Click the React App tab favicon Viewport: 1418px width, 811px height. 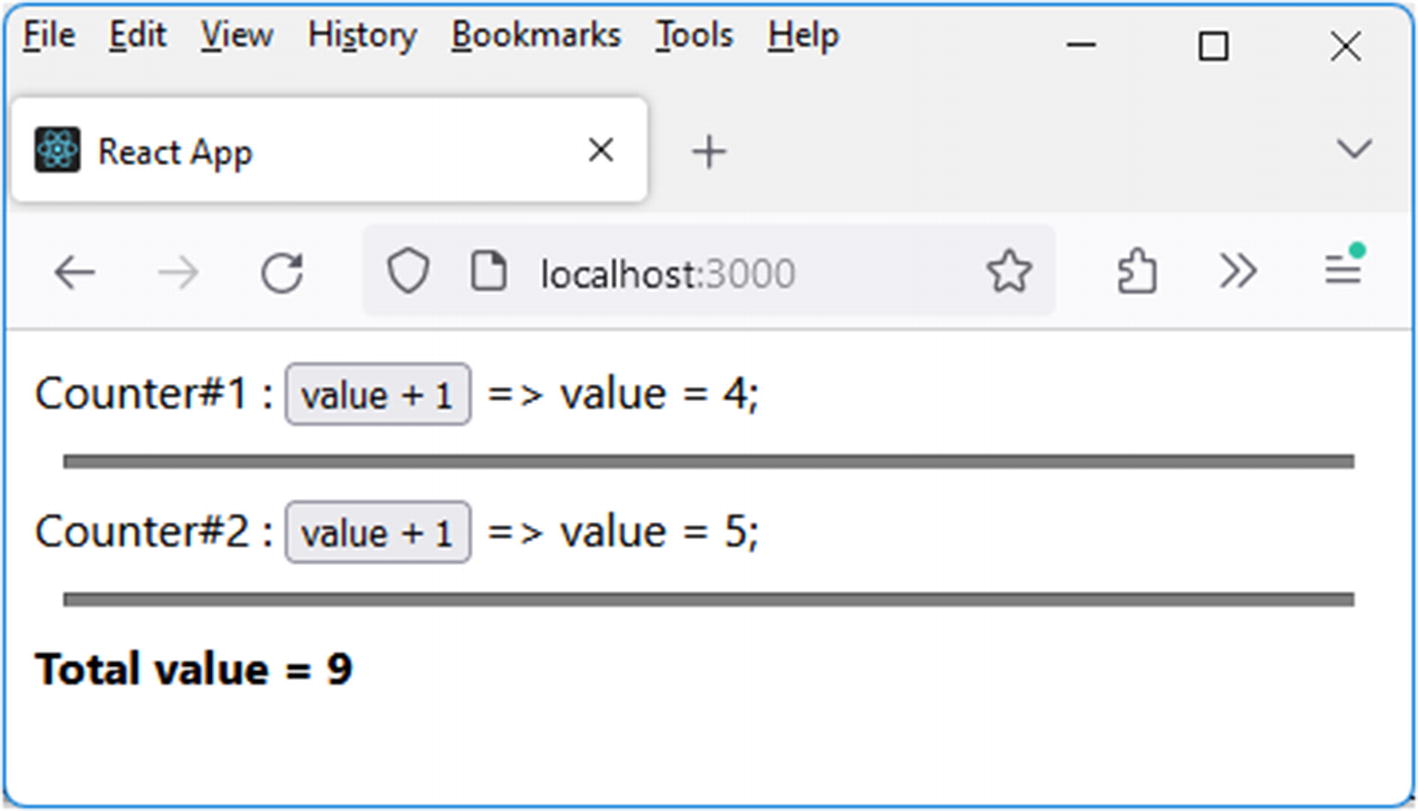point(57,151)
